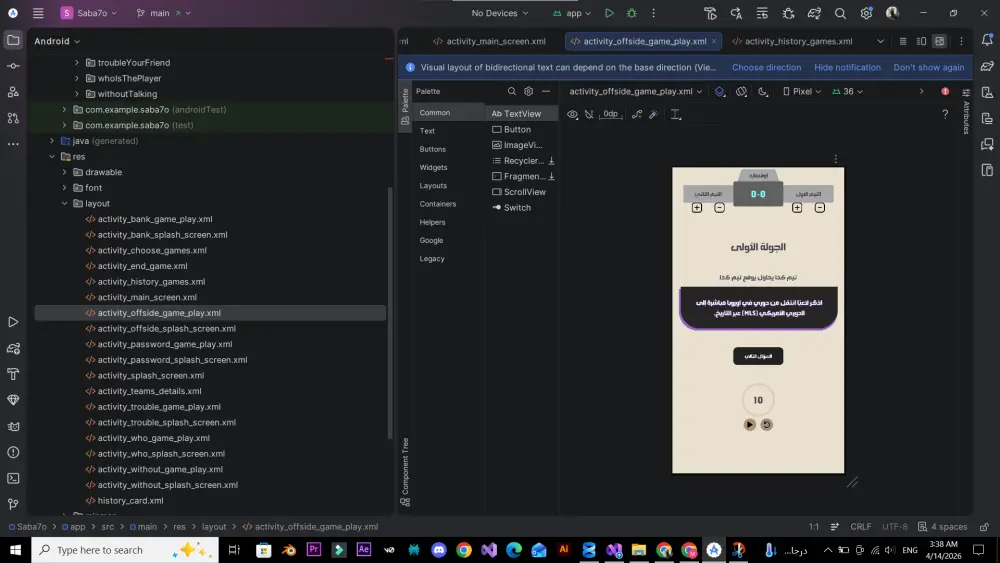The width and height of the screenshot is (1000, 563).
Task: Open Saba7o project dropdown
Action: [x=89, y=13]
